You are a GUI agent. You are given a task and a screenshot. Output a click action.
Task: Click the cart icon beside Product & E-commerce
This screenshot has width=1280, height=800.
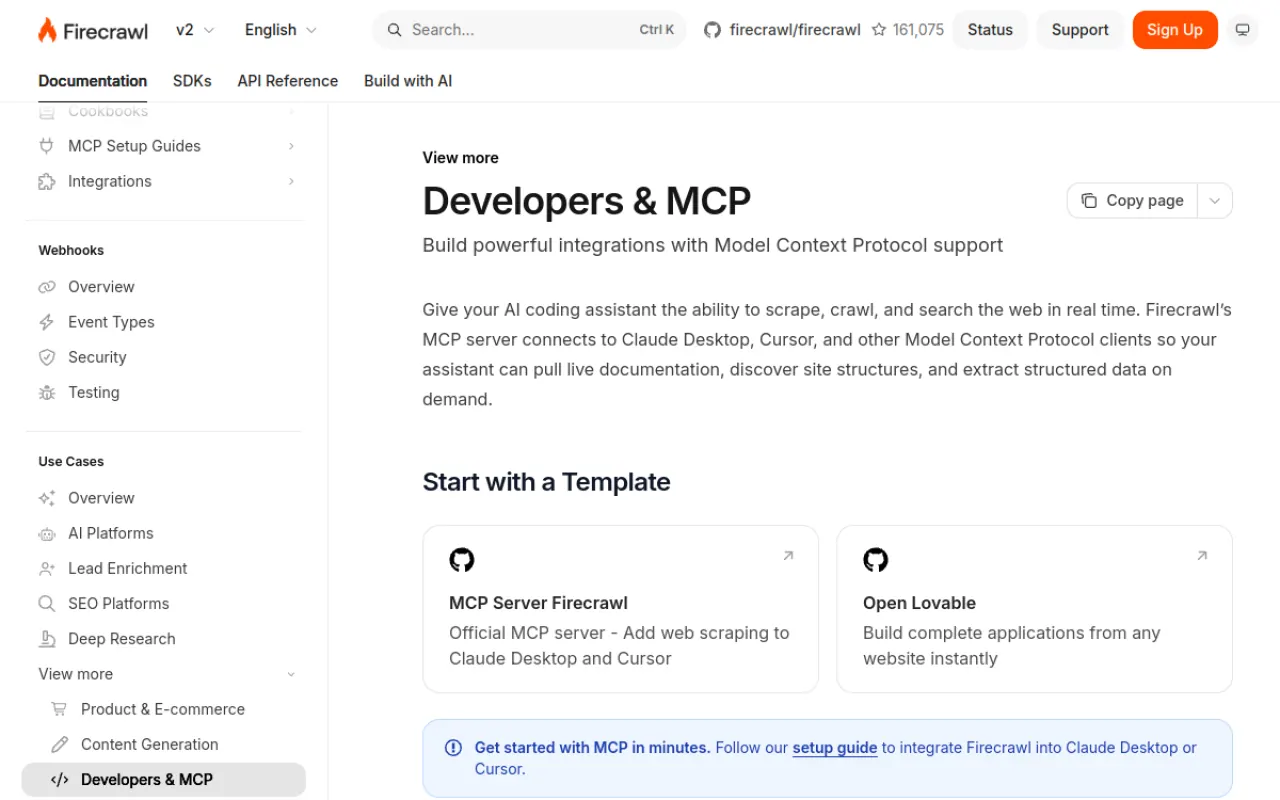[59, 709]
